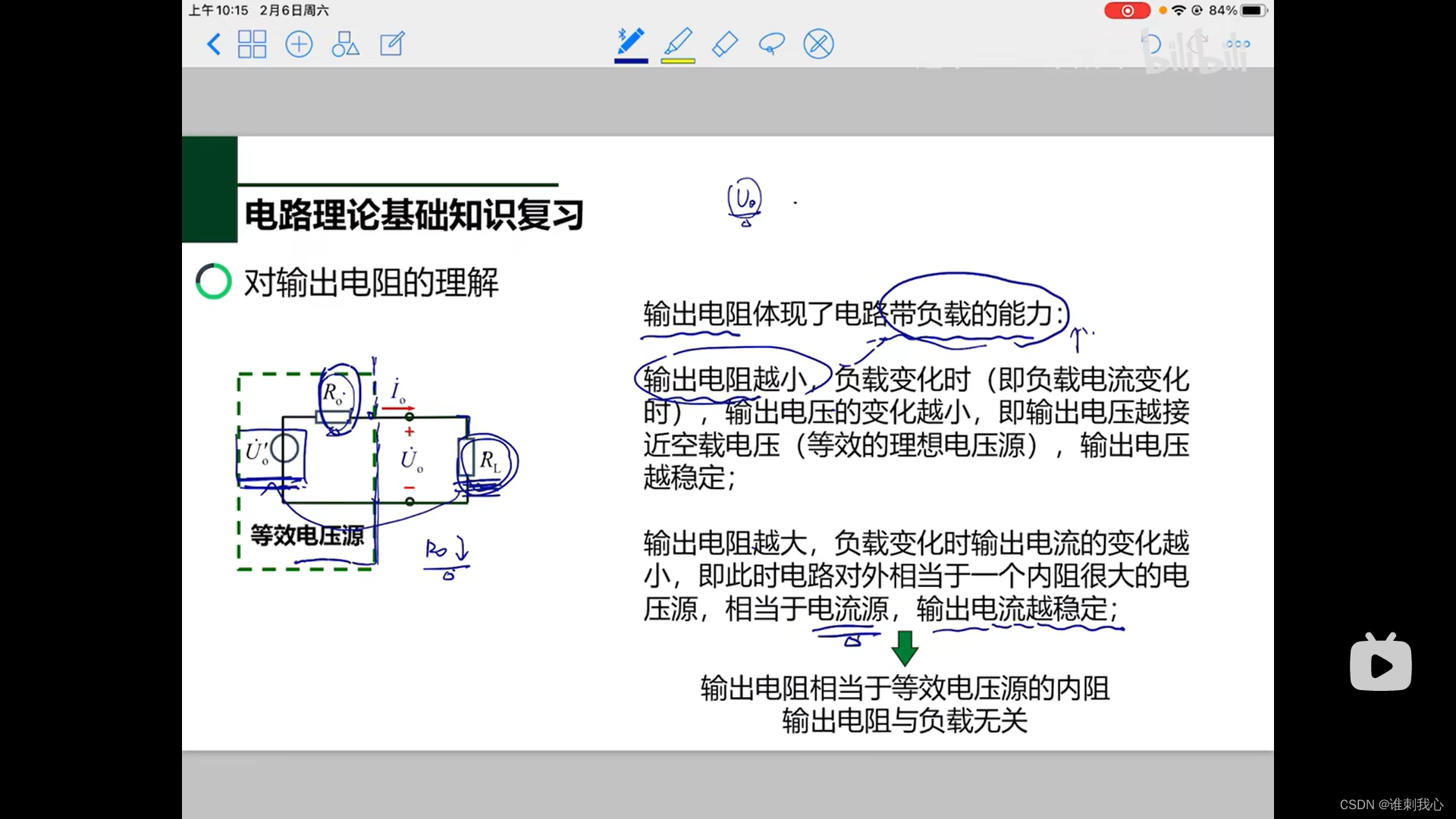Open the three-dot more options menu
Image resolution: width=1456 pixels, height=819 pixels.
pos(1238,44)
